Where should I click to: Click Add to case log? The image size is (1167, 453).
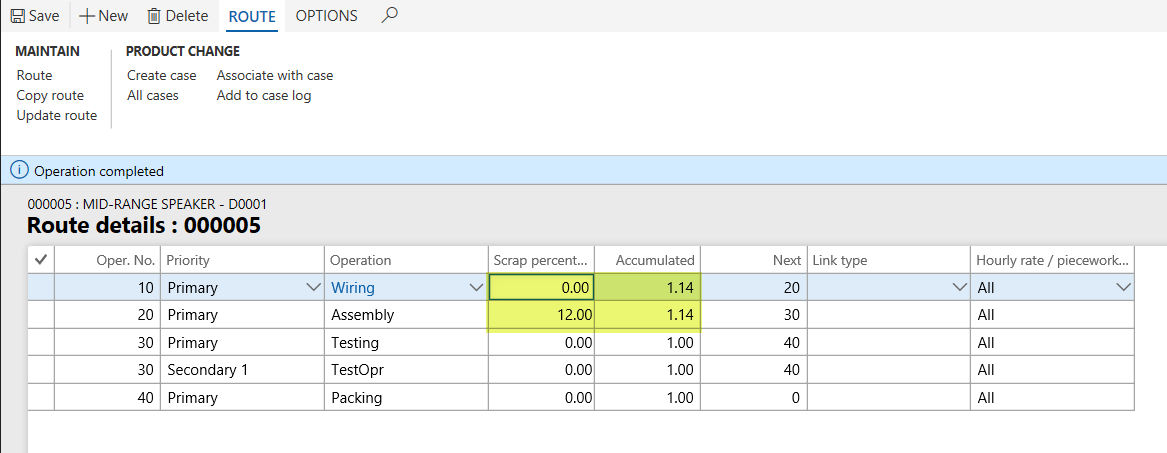pos(264,95)
